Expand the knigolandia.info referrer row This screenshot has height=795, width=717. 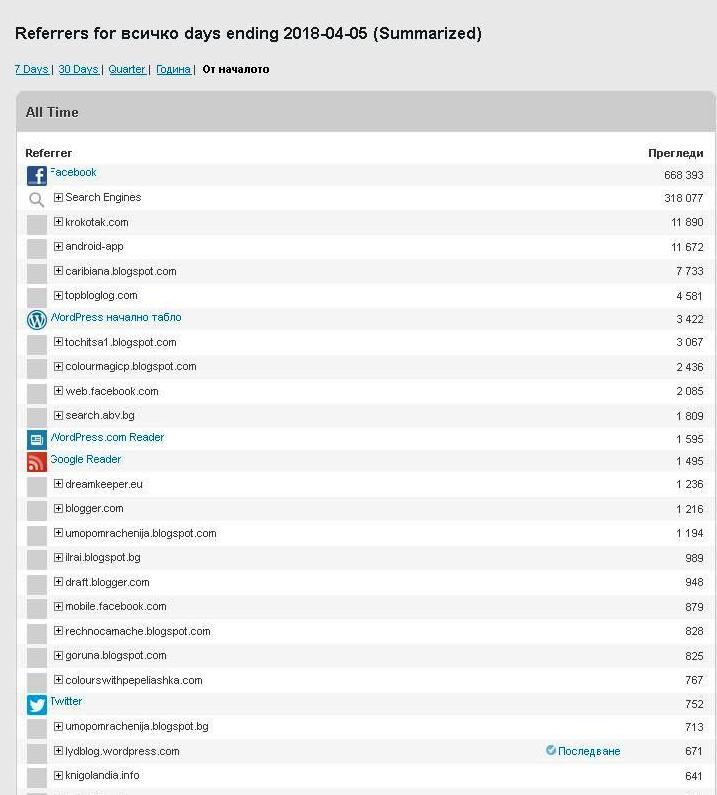(x=58, y=775)
